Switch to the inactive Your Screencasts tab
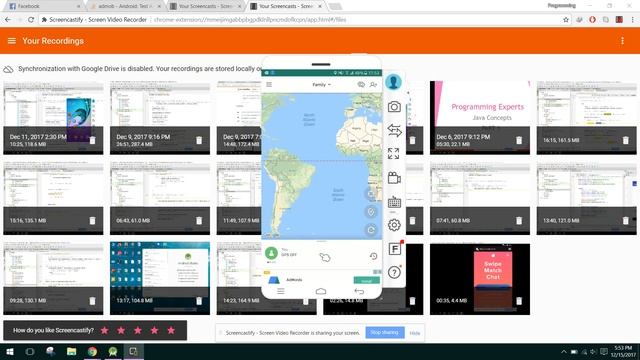 (205, 6)
